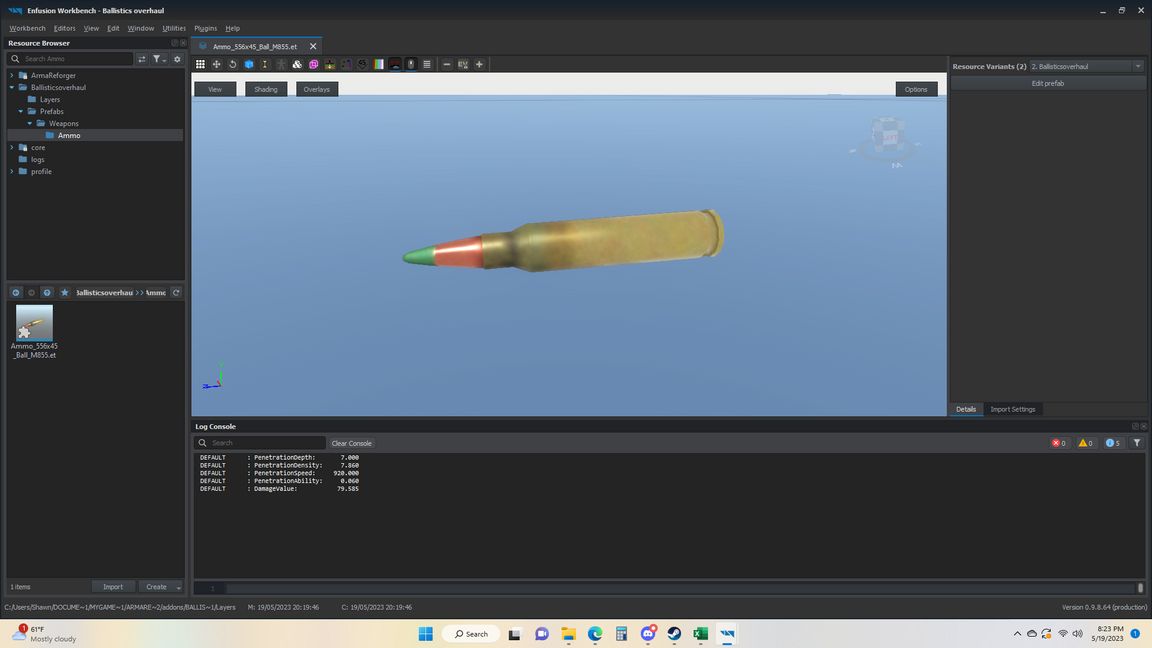Select the blue cube icon in toolbar
The image size is (1152, 648).
point(249,64)
